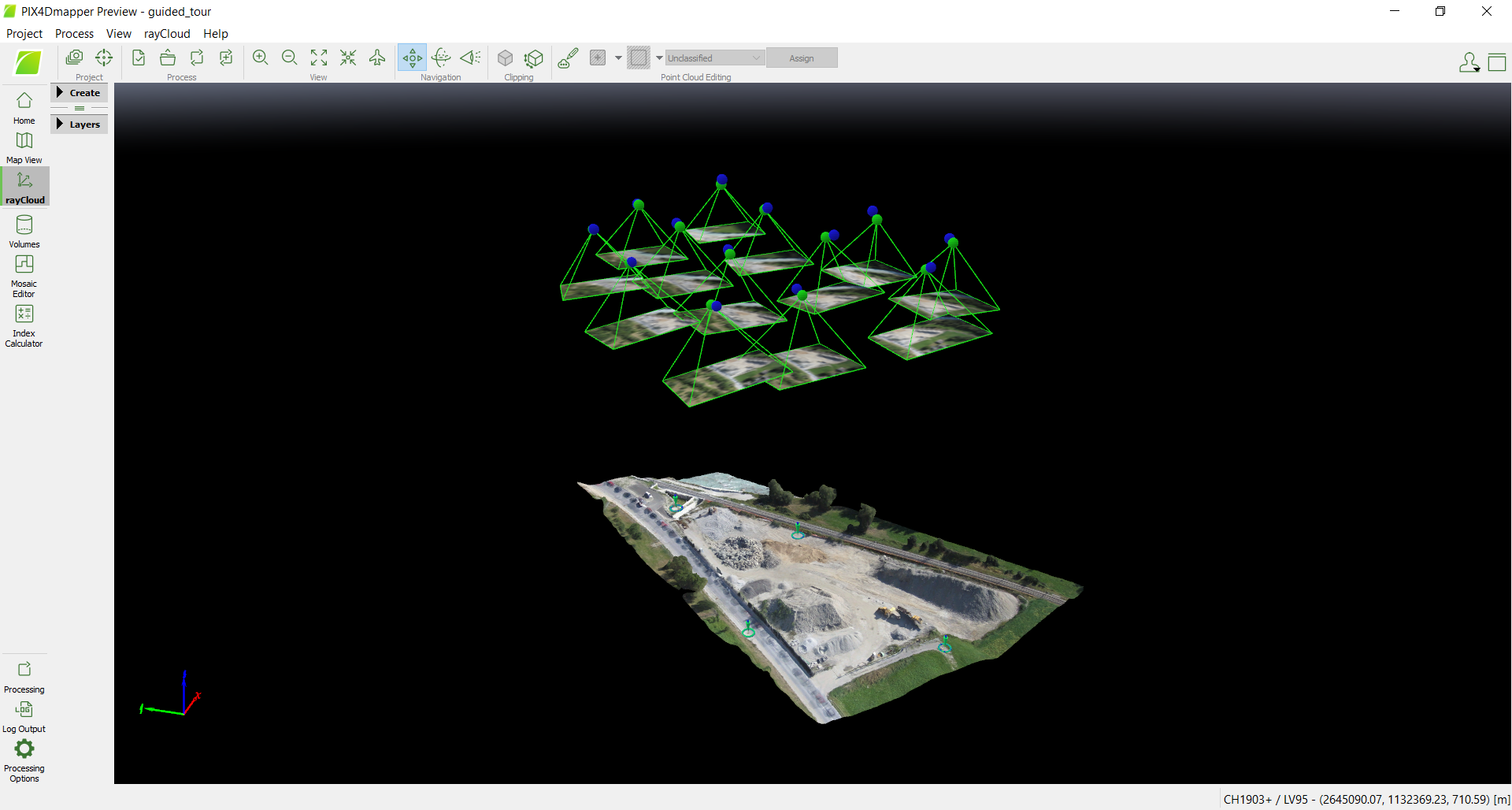Toggle the clipping box display
Image resolution: width=1512 pixels, height=810 pixels.
tap(505, 58)
